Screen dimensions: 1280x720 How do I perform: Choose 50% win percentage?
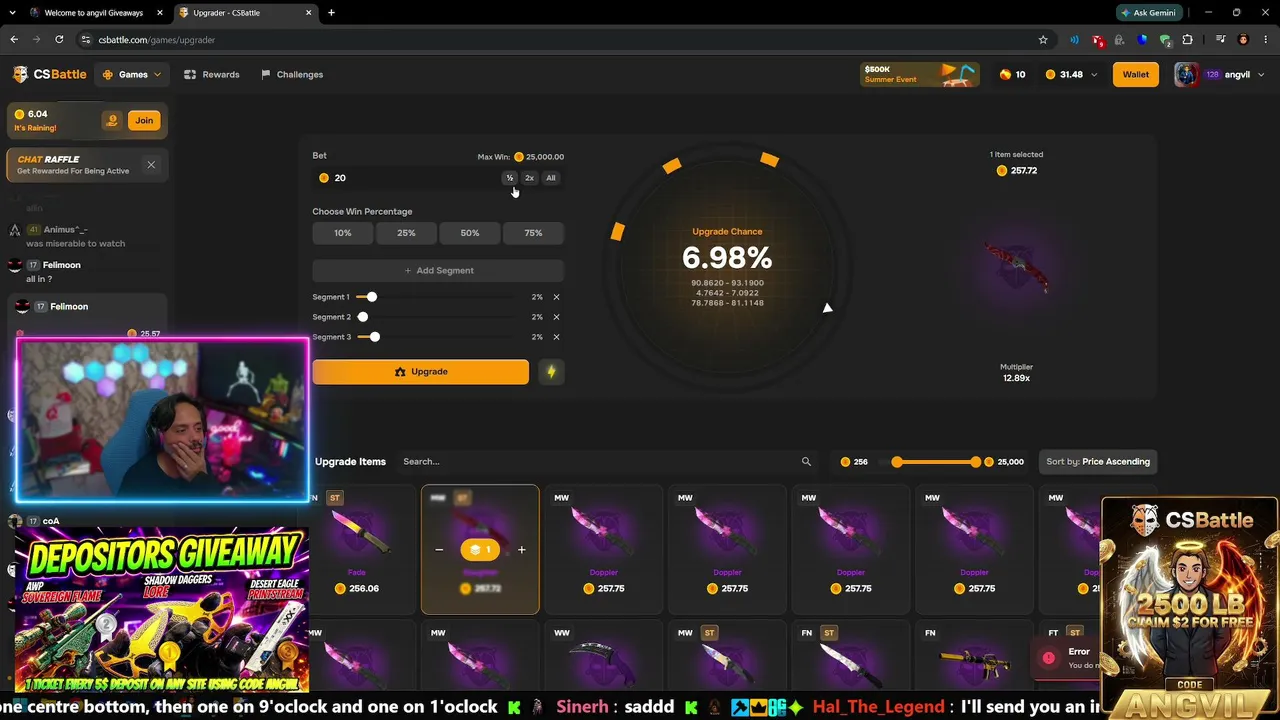[x=470, y=233]
